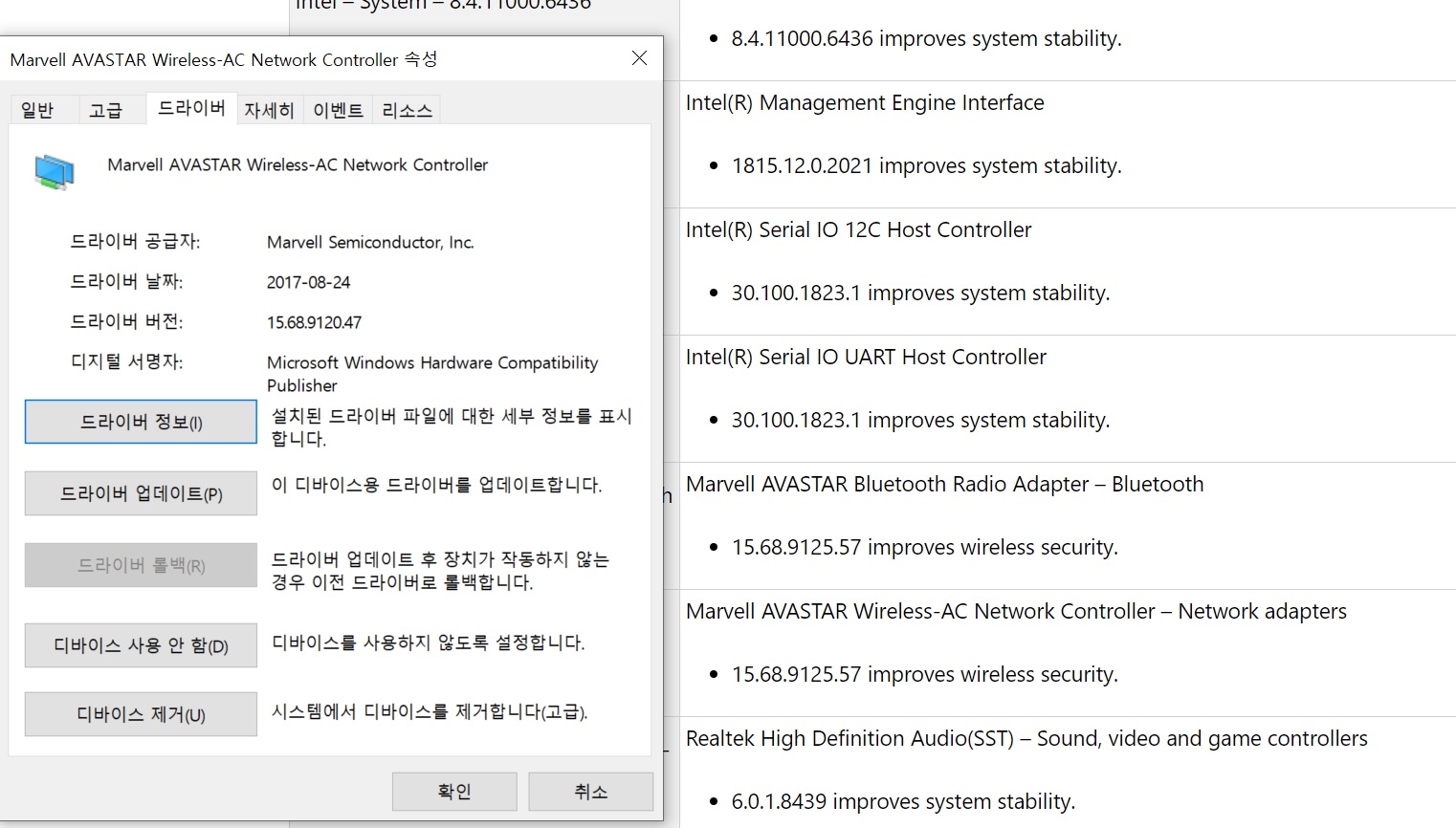The image size is (1456, 828).
Task: Click 15.68.9125.57 line under Network adapters
Action: coord(924,675)
